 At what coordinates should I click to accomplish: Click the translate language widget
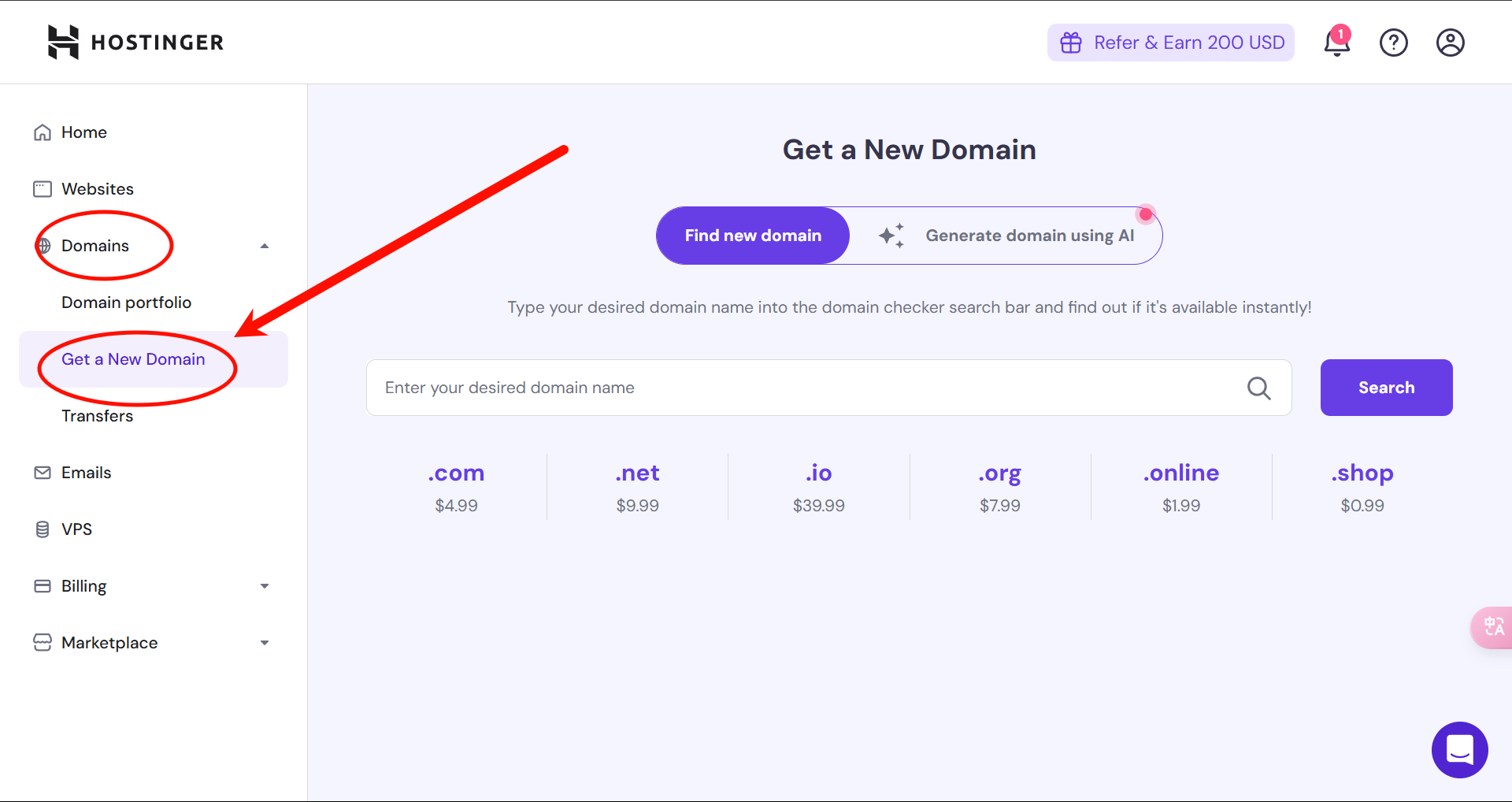pos(1493,627)
